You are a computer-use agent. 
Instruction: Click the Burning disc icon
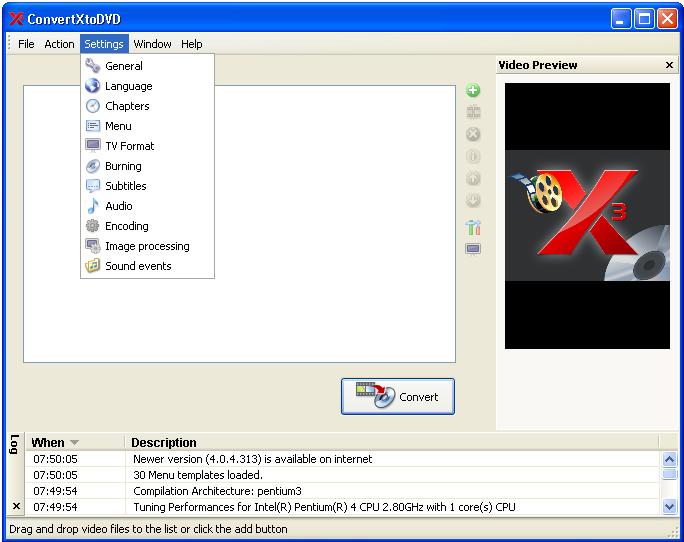click(92, 166)
